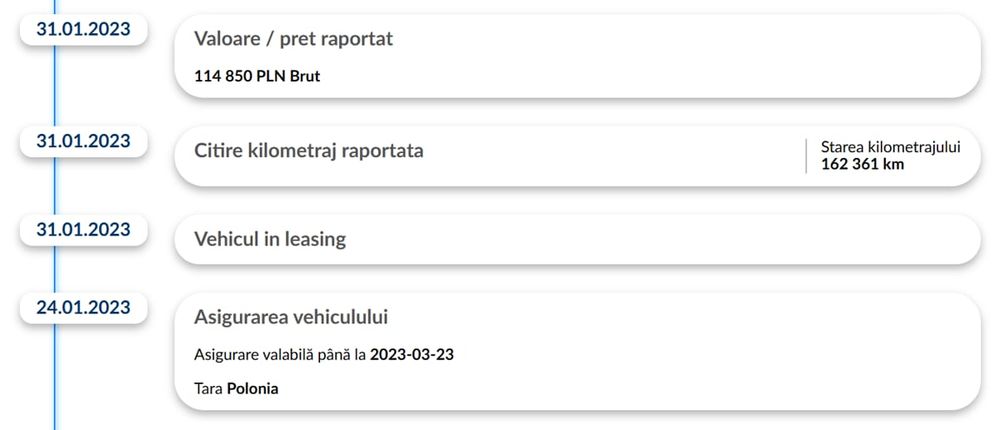Click the date badge beside Valoare / pret raportat
The height and width of the screenshot is (430, 1000).
[83, 29]
